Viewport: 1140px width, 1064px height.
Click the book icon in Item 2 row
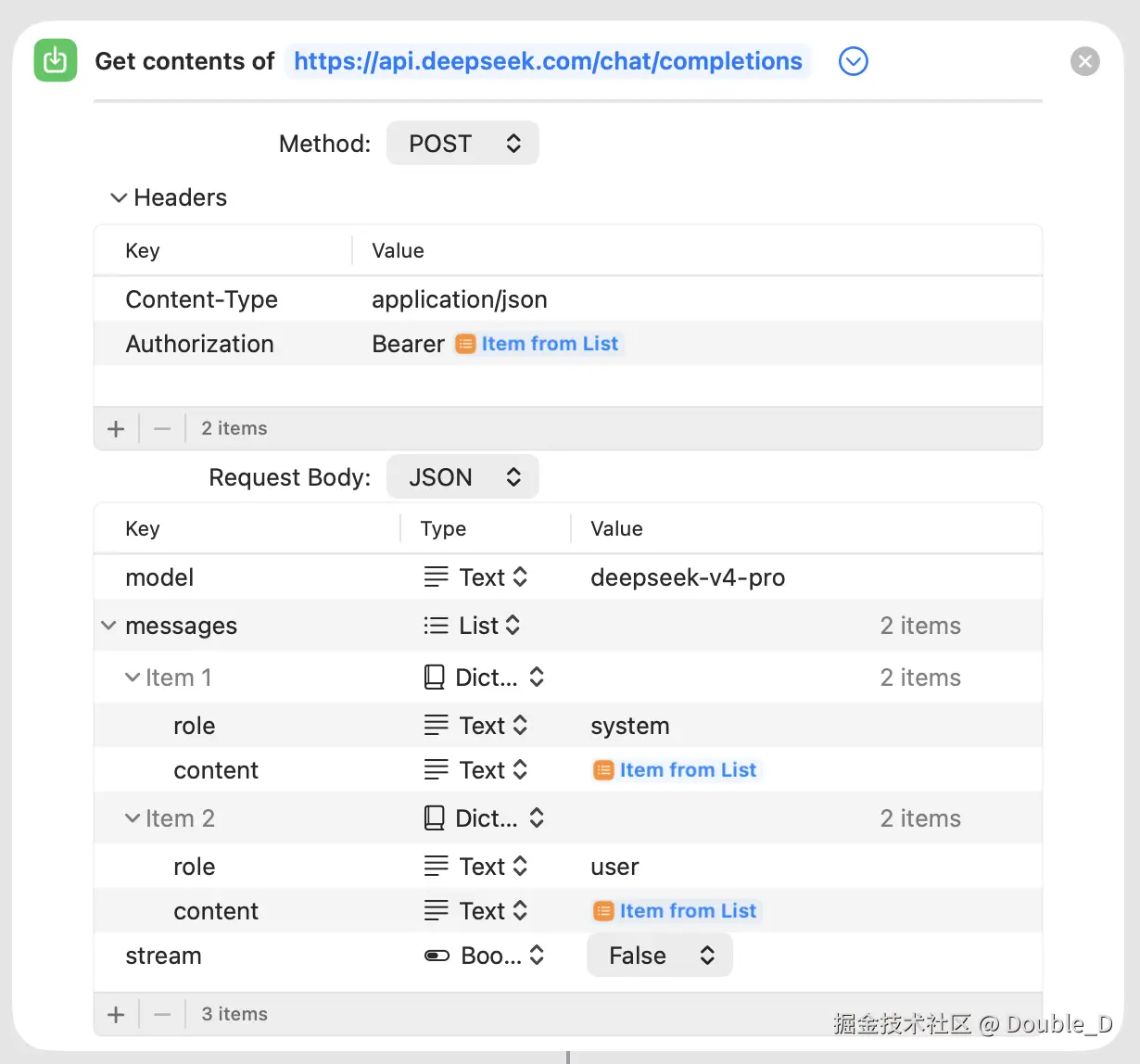click(434, 818)
